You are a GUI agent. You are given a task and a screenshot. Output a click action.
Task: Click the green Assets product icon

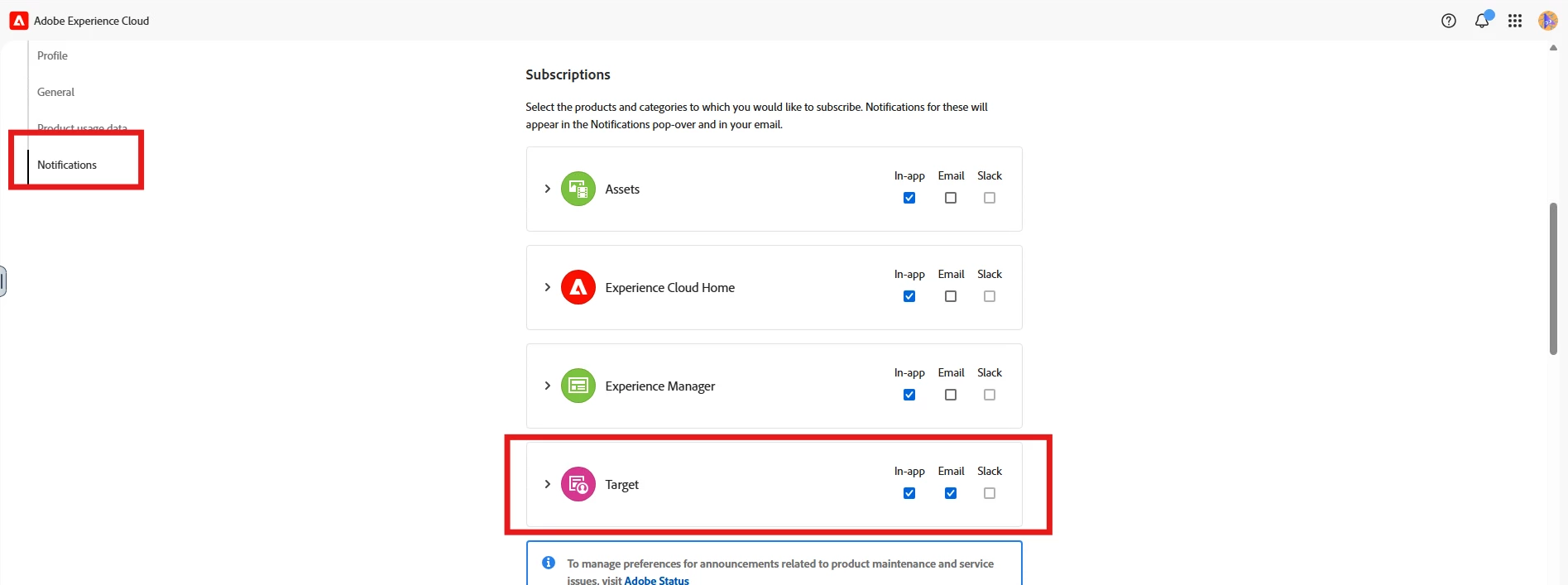tap(578, 189)
